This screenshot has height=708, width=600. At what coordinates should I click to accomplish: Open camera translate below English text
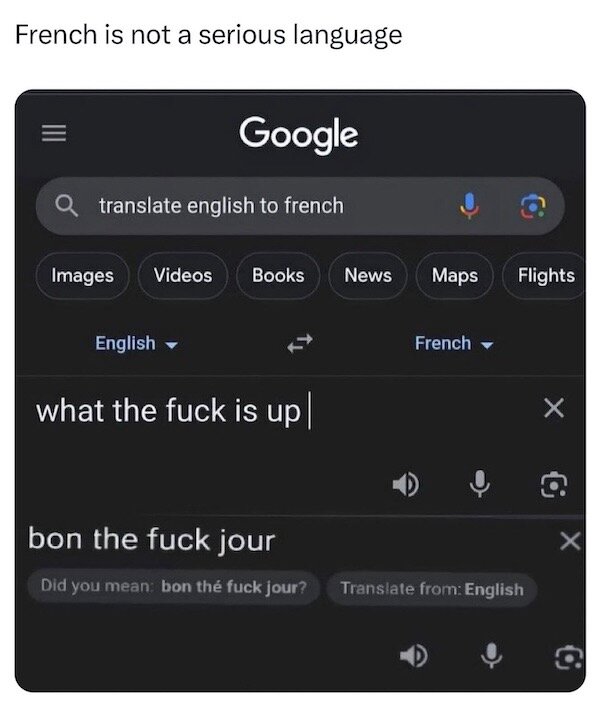[554, 484]
